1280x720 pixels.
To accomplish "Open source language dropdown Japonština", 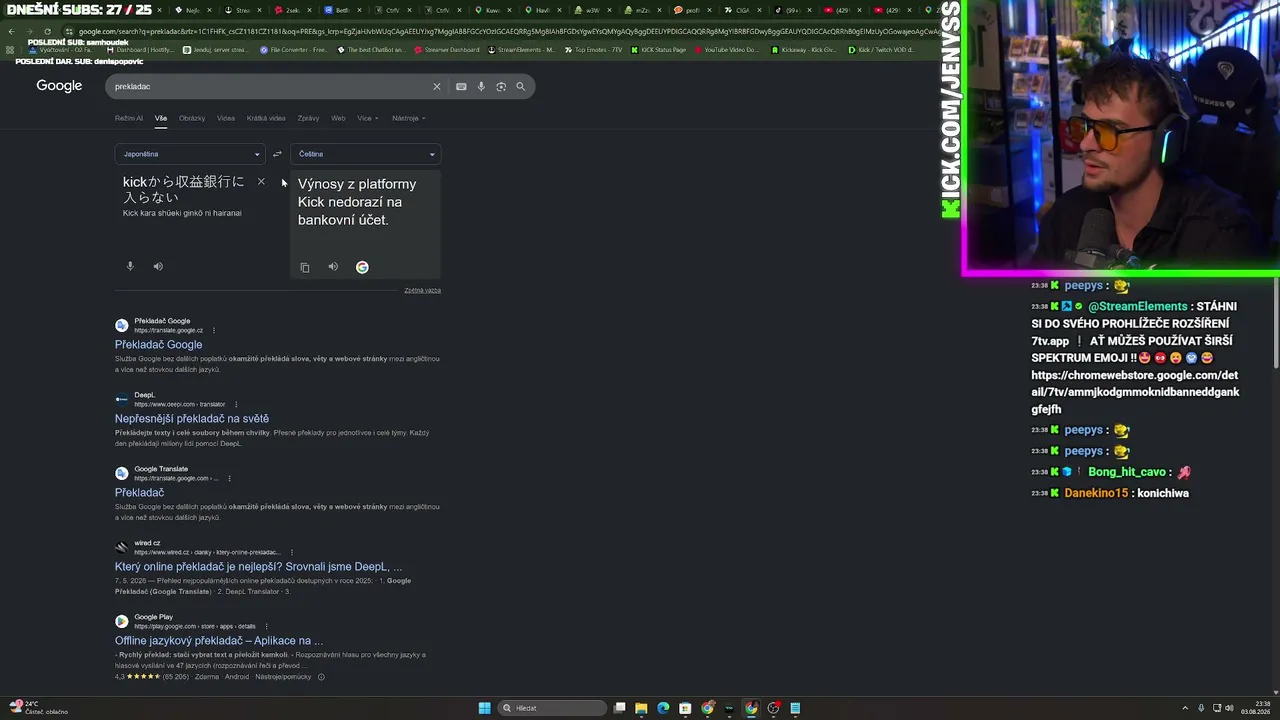I will (189, 154).
